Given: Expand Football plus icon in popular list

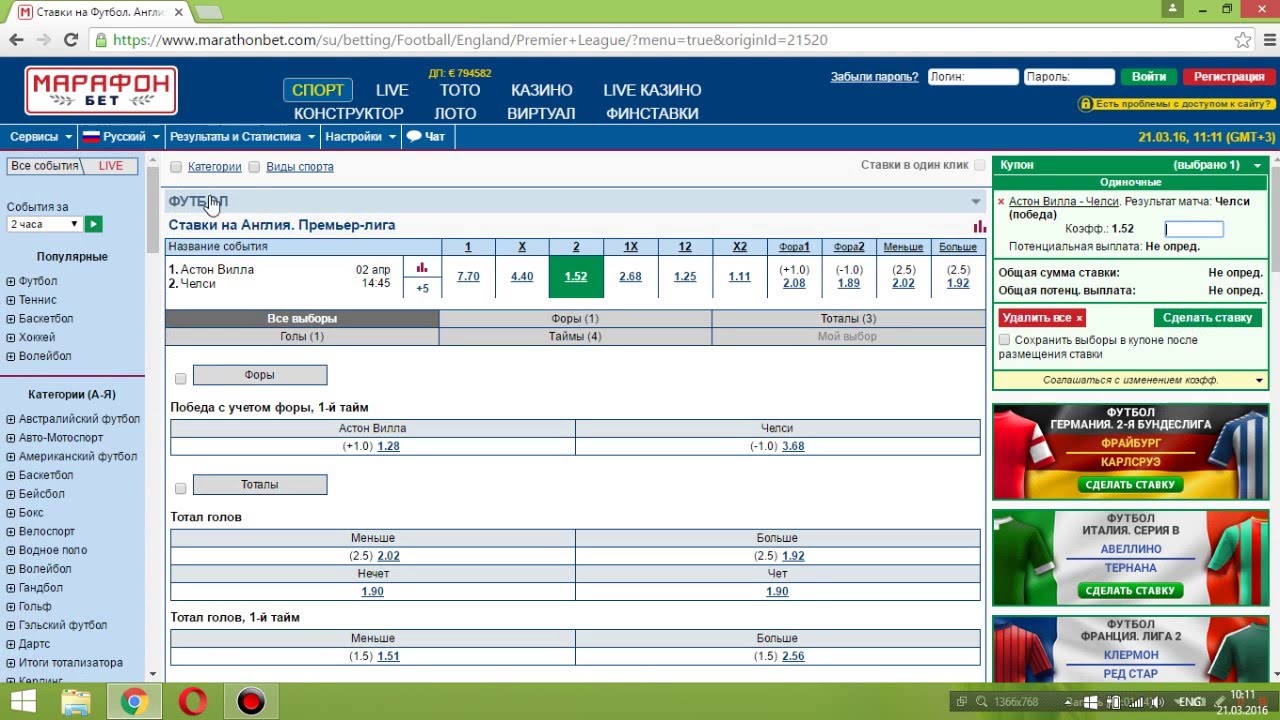Looking at the screenshot, I should tap(11, 282).
